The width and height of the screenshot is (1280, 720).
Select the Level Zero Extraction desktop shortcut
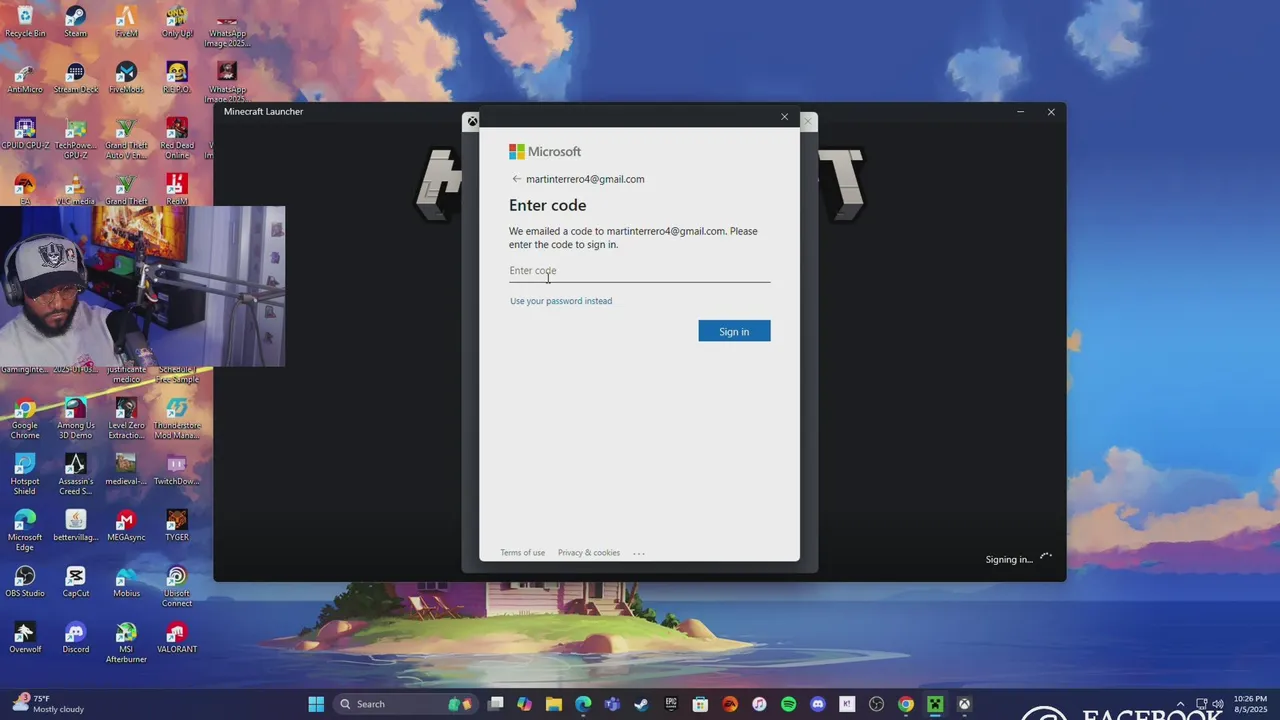(126, 419)
